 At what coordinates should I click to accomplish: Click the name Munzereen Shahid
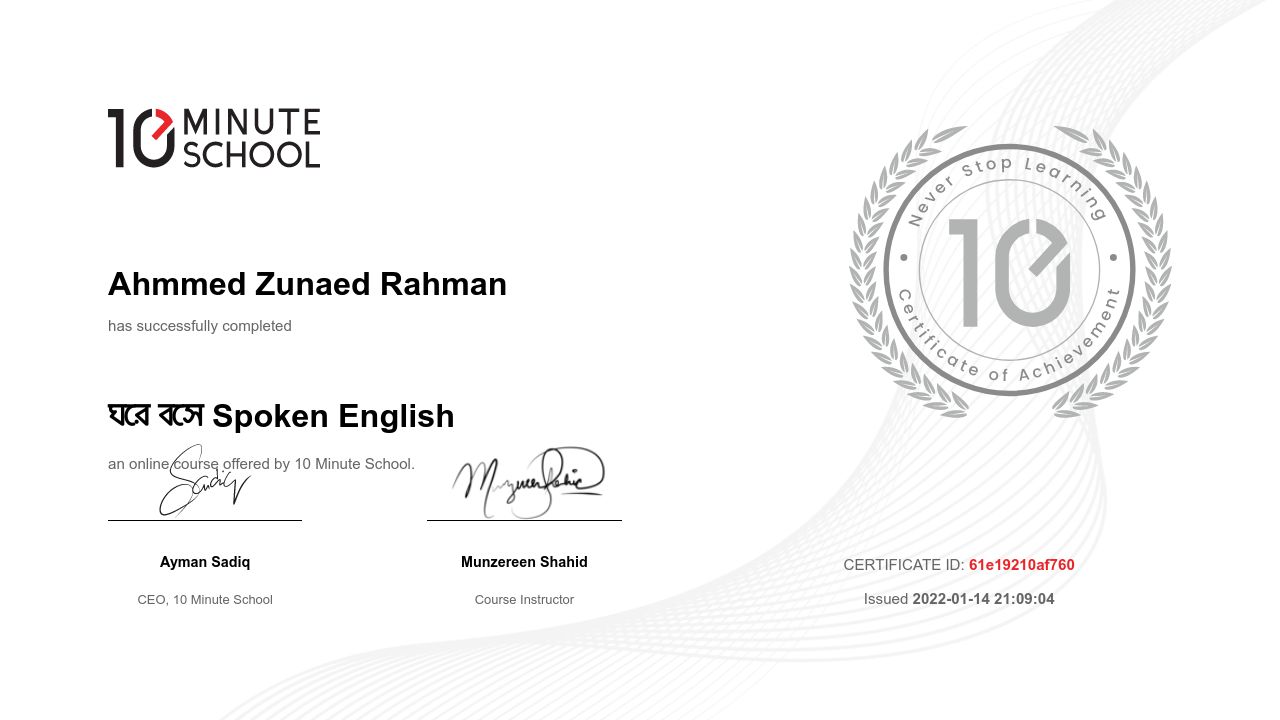point(524,562)
